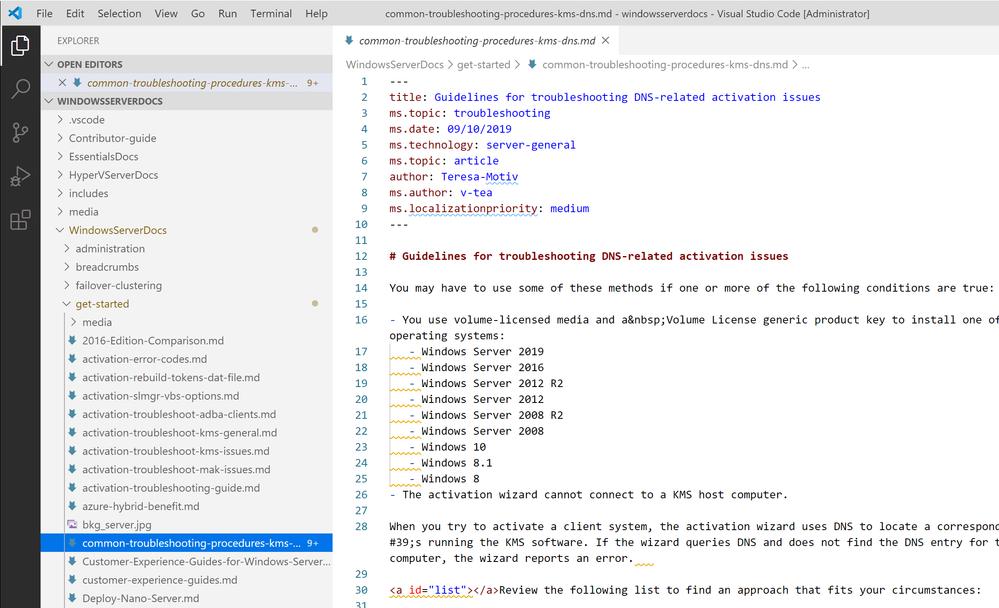Open the Extensions view
This screenshot has width=999, height=608.
click(x=20, y=220)
